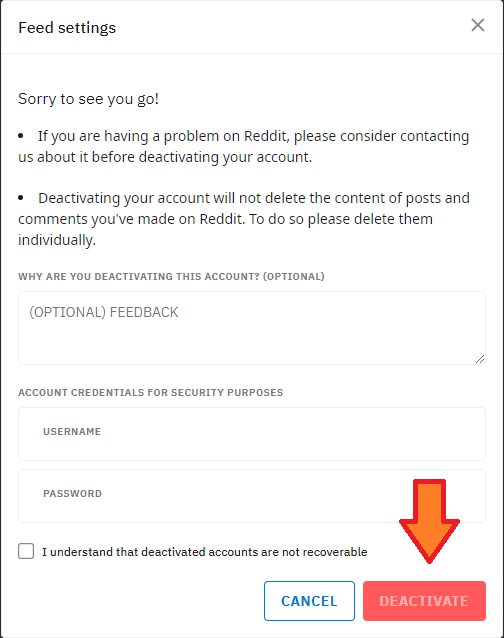
Task: Click the PASSWORD placeholder text
Action: [72, 494]
